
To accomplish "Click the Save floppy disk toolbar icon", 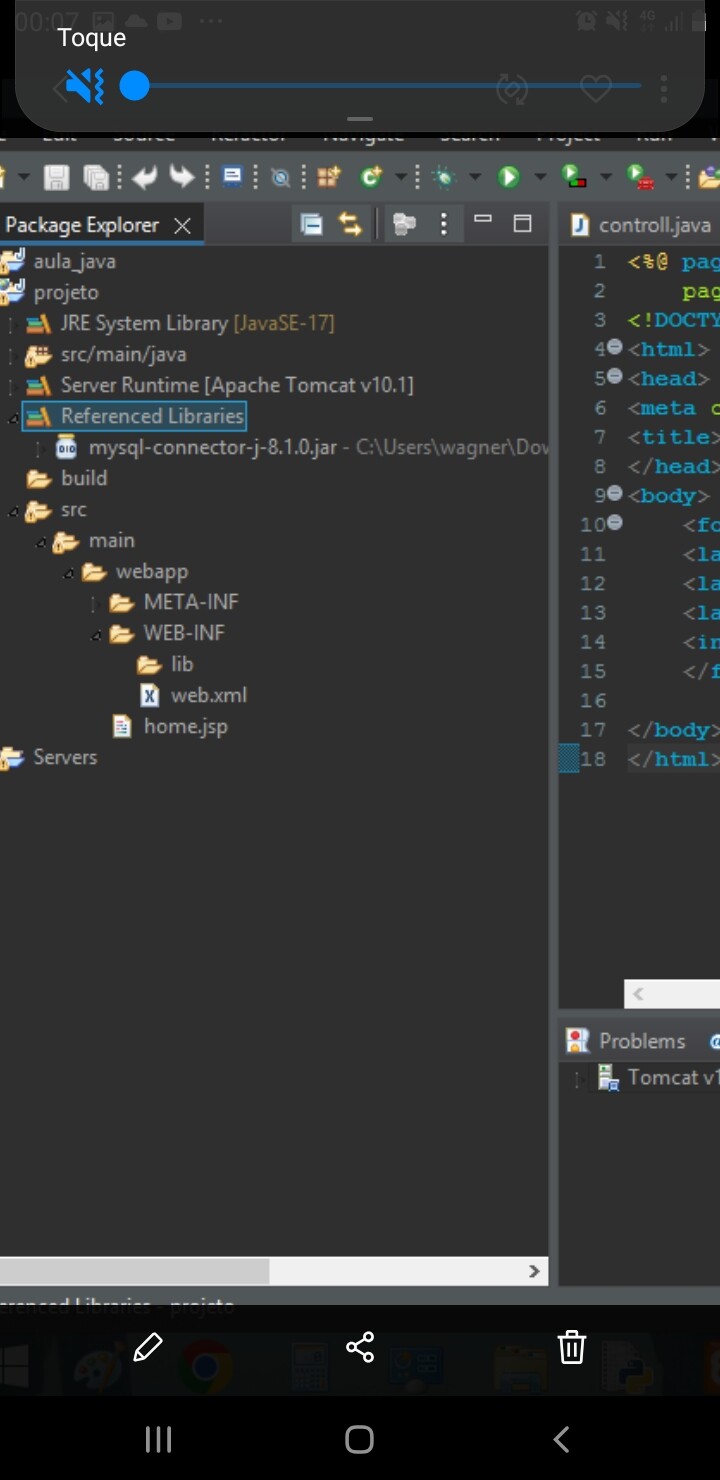I will [56, 177].
